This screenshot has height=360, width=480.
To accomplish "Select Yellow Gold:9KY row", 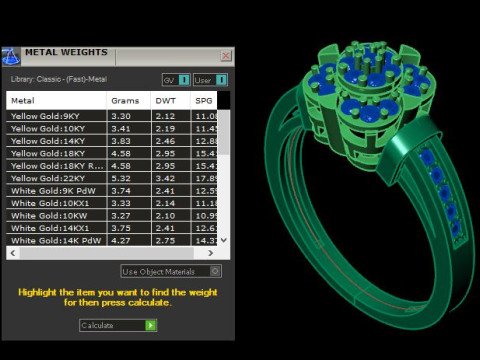I will (x=112, y=116).
